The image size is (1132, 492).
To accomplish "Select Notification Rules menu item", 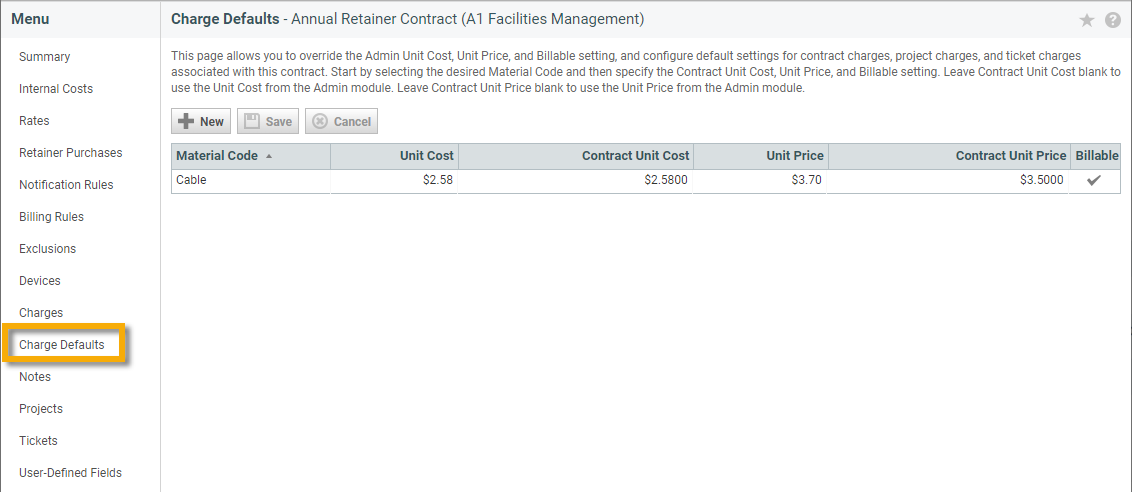I will point(66,184).
